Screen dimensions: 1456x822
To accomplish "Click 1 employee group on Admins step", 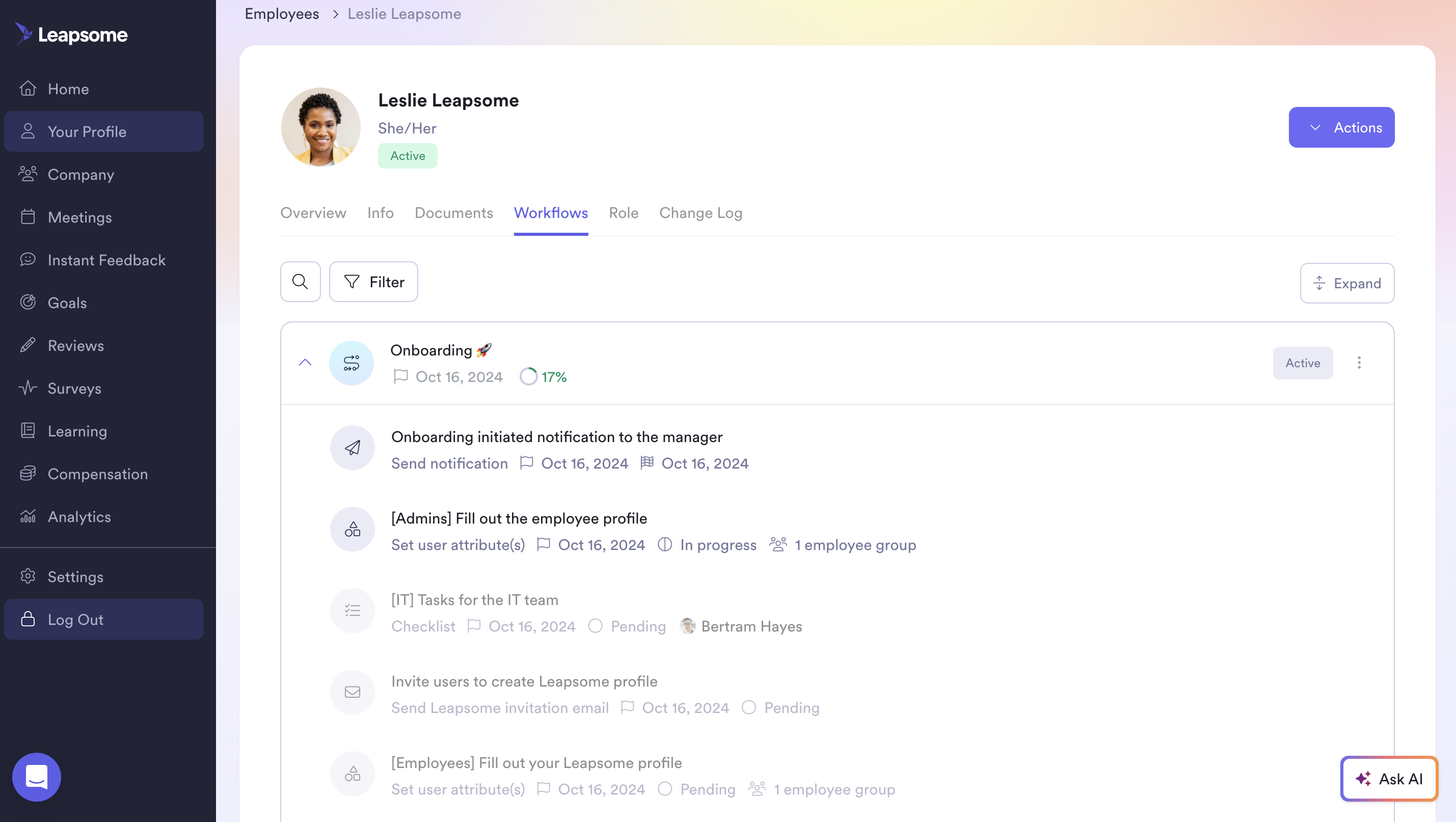I will [x=843, y=544].
